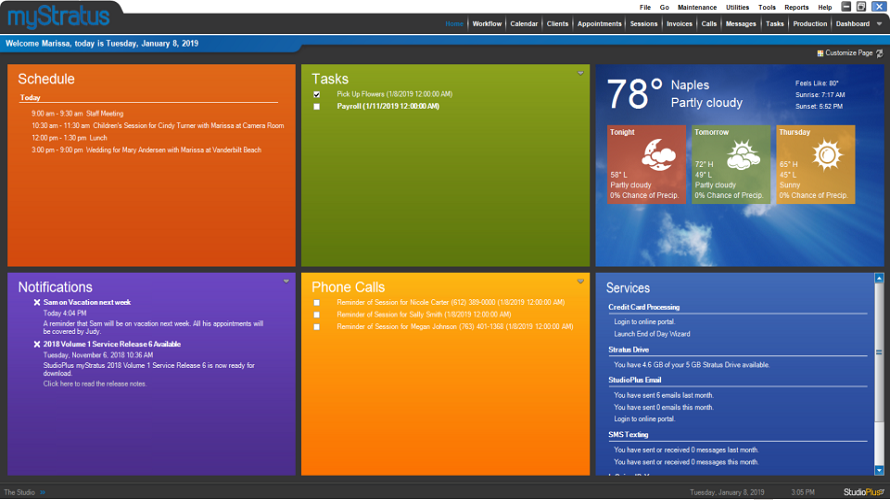Click Tonight's partly cloudy moon icon

[x=658, y=154]
